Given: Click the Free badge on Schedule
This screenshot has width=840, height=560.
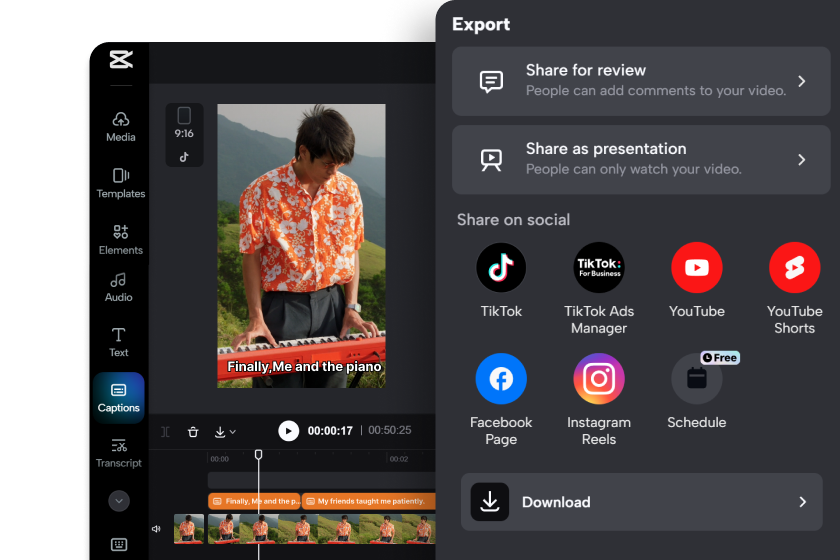Looking at the screenshot, I should (x=720, y=357).
